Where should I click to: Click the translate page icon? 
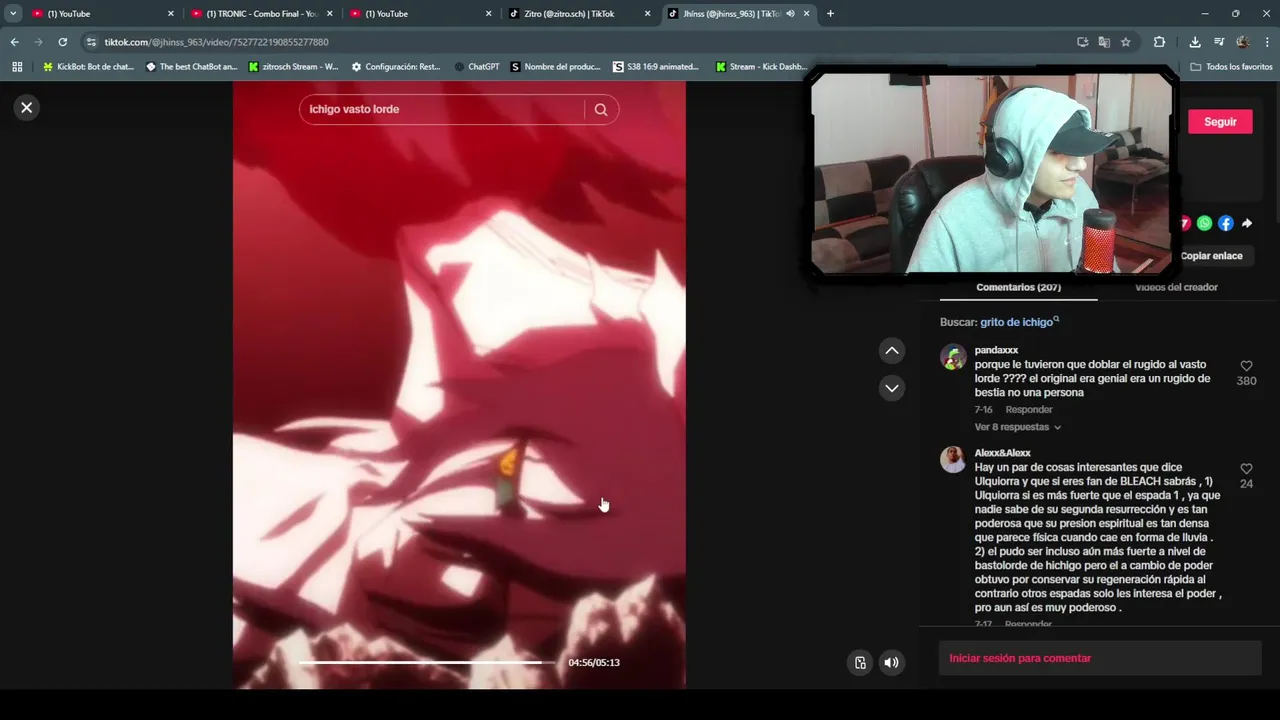[x=1104, y=42]
